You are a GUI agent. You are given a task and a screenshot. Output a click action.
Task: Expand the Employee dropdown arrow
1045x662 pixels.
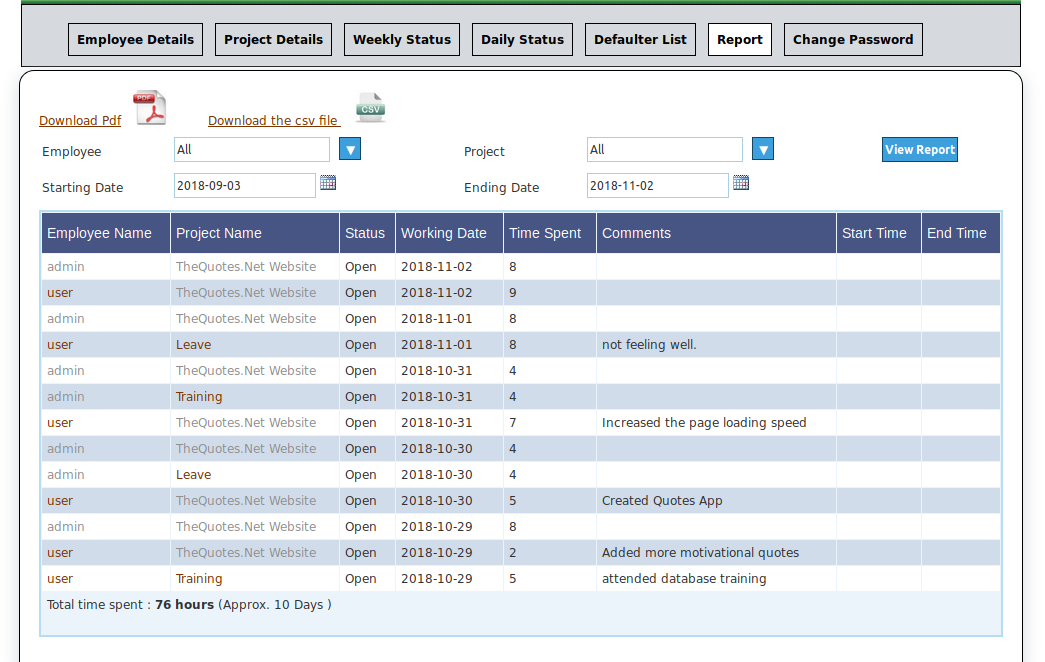pyautogui.click(x=350, y=149)
